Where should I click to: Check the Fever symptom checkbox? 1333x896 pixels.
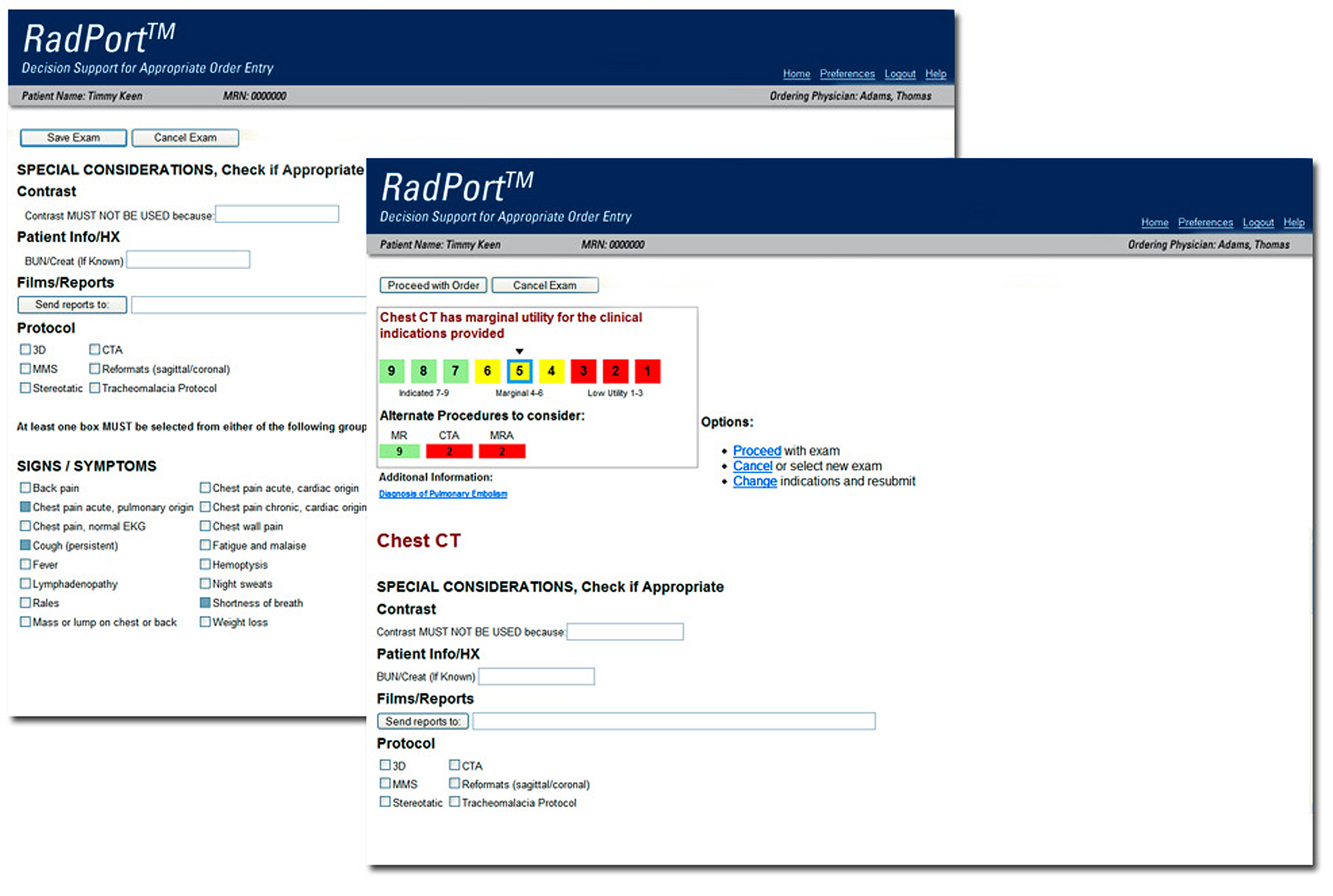(x=25, y=564)
